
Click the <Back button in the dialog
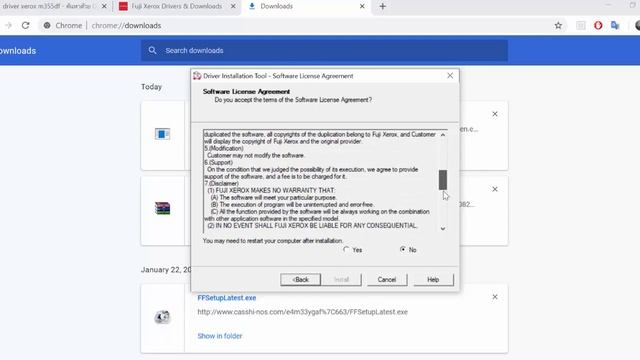click(300, 280)
